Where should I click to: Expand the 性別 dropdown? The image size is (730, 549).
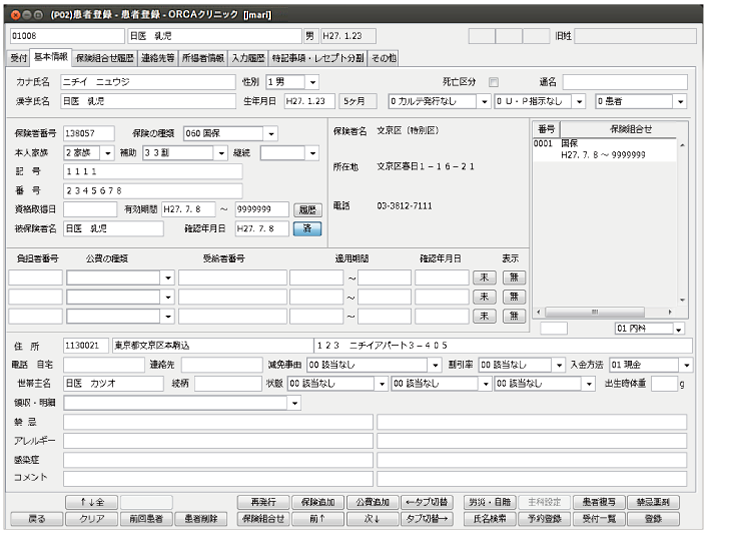[312, 82]
